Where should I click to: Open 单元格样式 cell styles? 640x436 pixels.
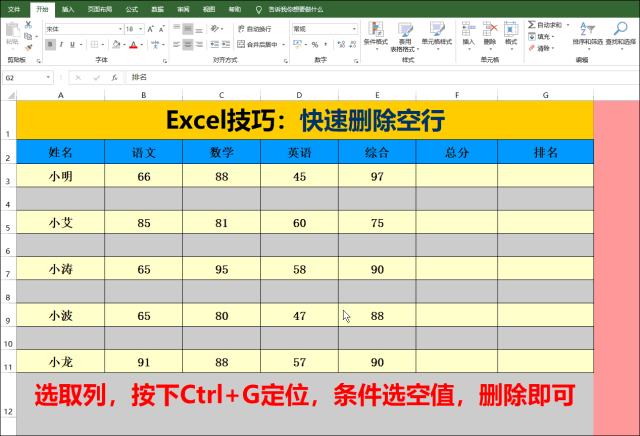pos(437,36)
